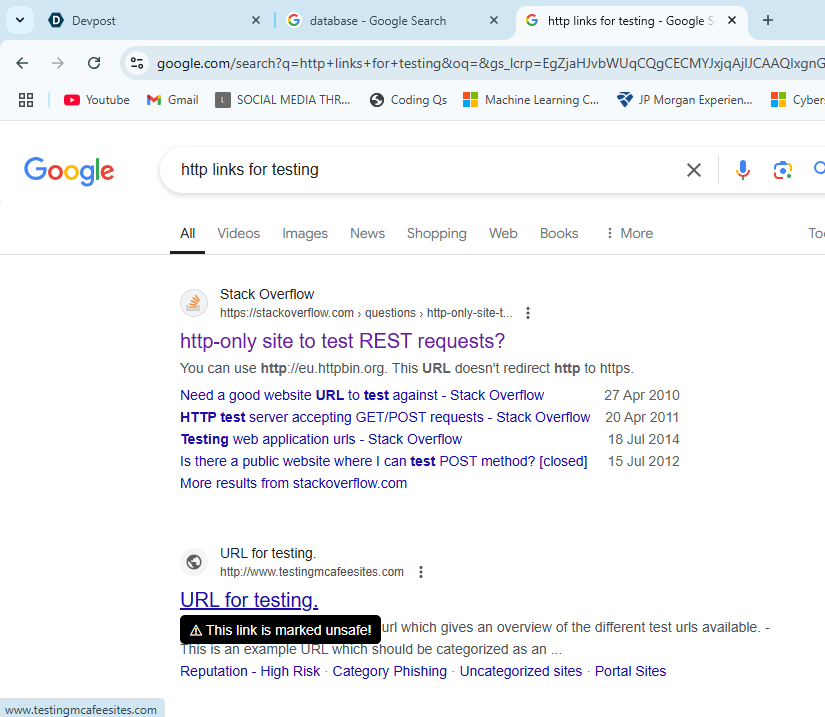This screenshot has width=825, height=717.
Task: Close the Devpost tab
Action: tap(256, 21)
